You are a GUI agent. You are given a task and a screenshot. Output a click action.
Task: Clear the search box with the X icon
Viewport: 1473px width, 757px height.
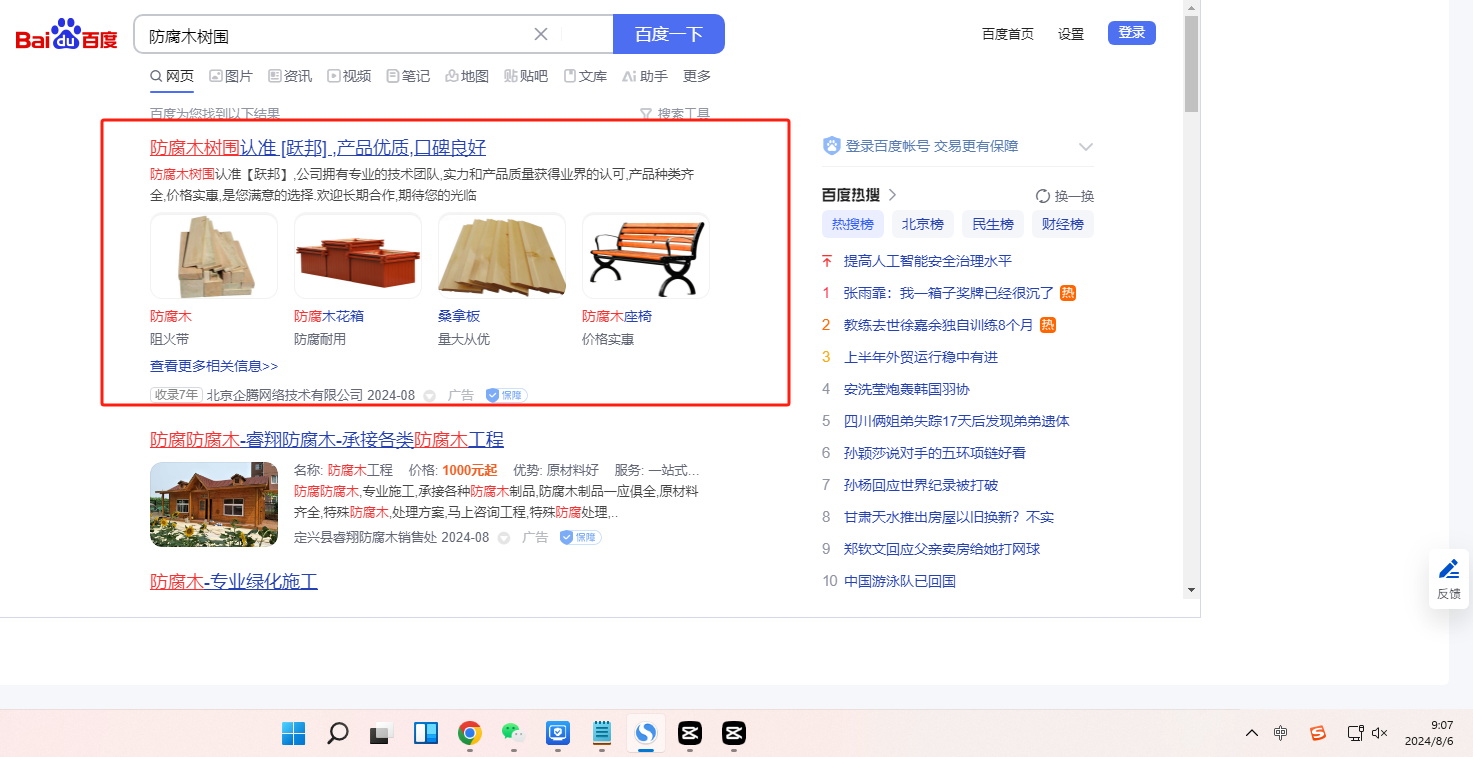coord(541,34)
